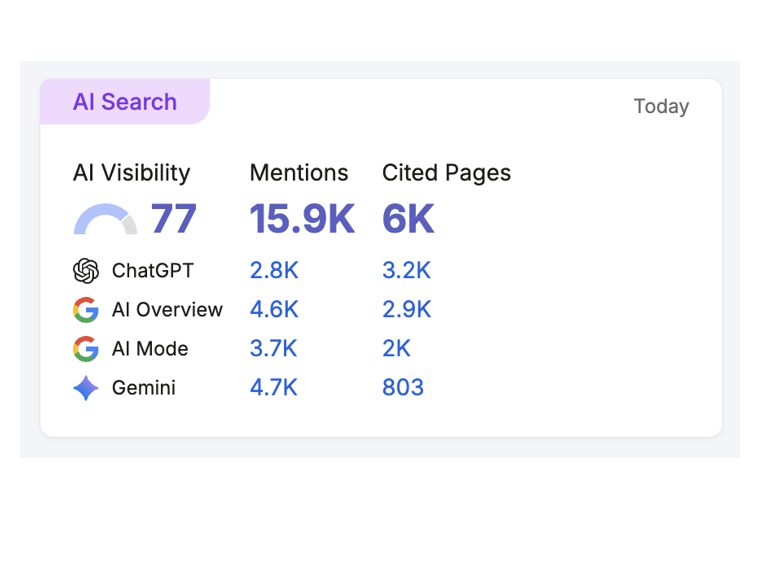Viewport: 760px width, 580px height.
Task: Open Gemini cited pages 803
Action: pyautogui.click(x=403, y=388)
